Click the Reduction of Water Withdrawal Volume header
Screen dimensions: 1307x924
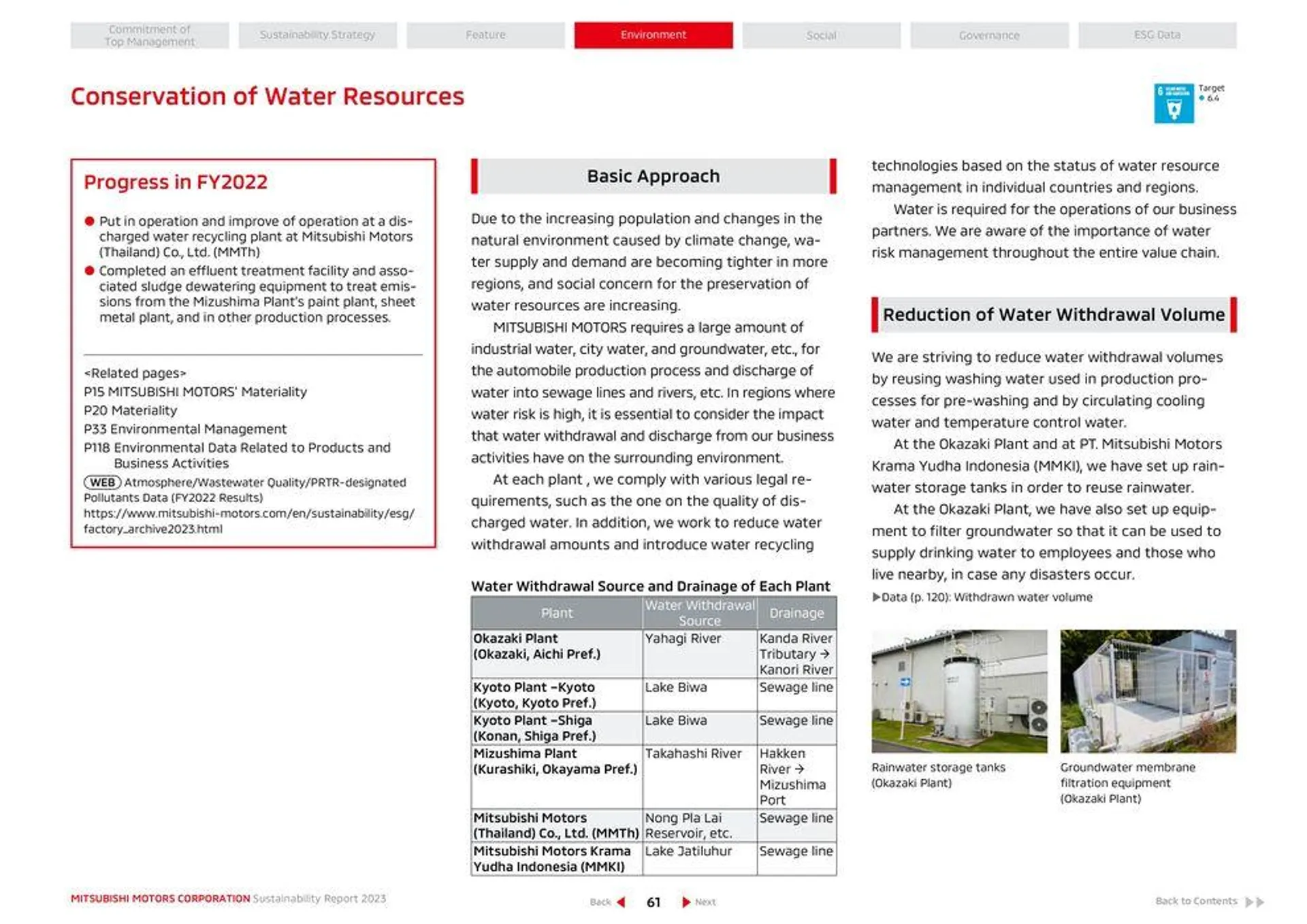1054,315
